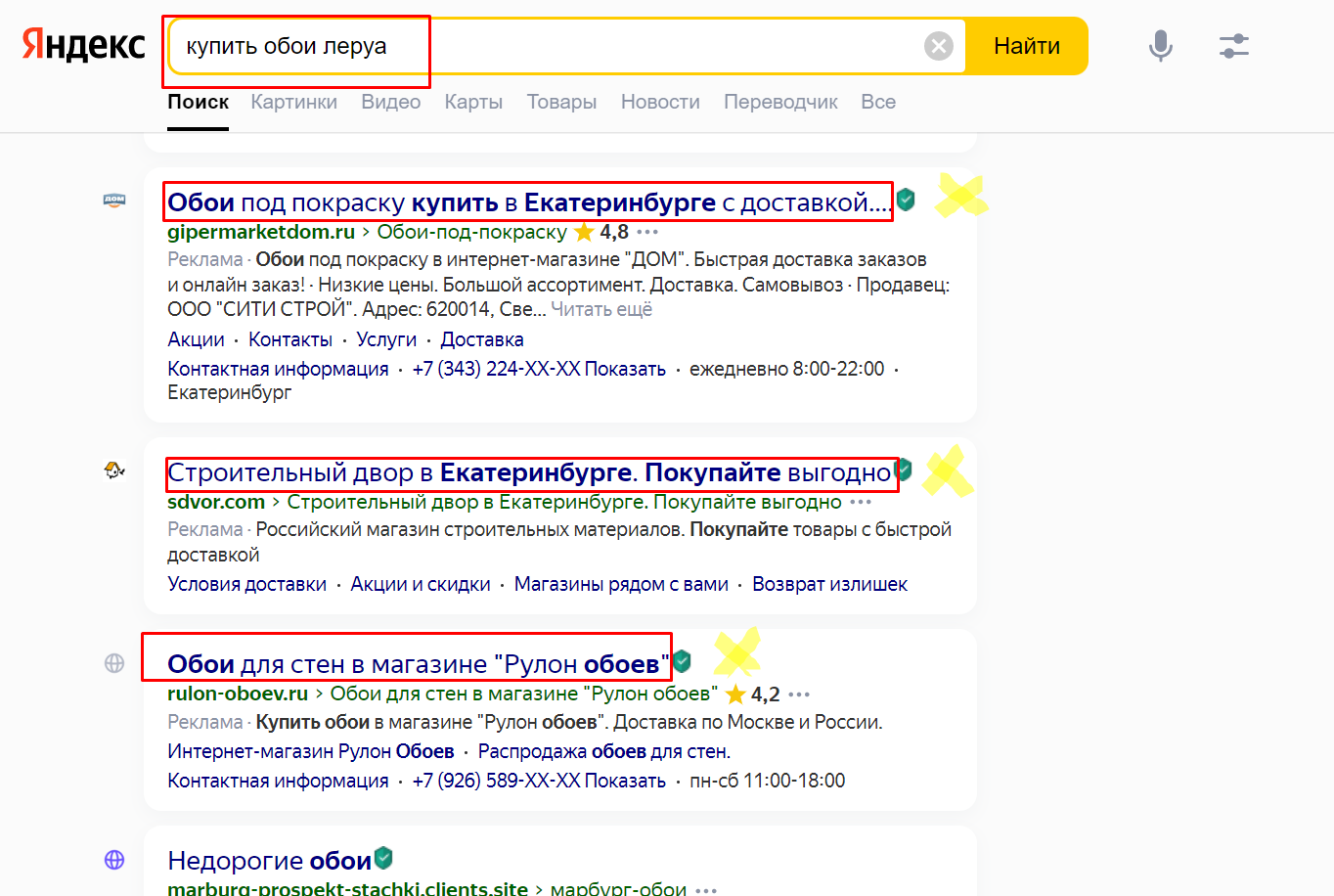Click gipermarketdom.ru site favicon

114,201
